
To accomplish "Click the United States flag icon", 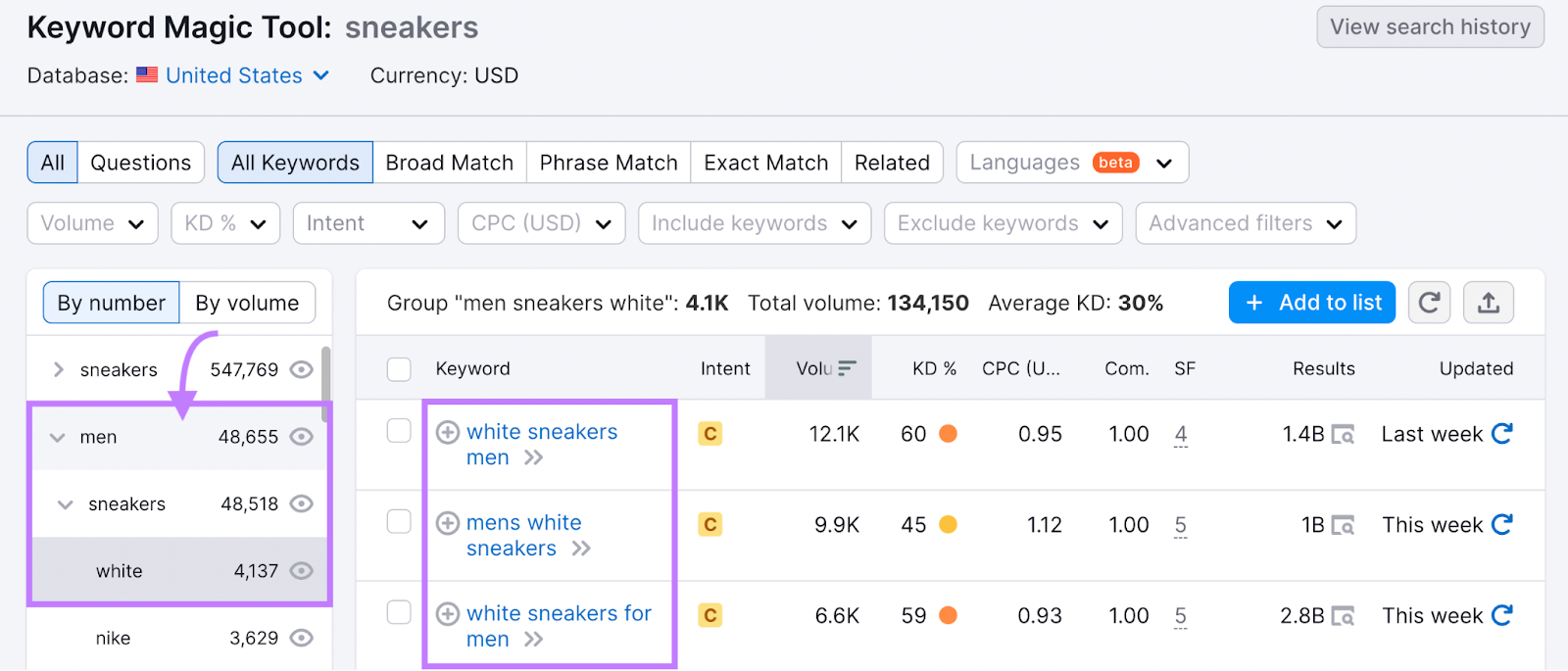I will tap(147, 74).
